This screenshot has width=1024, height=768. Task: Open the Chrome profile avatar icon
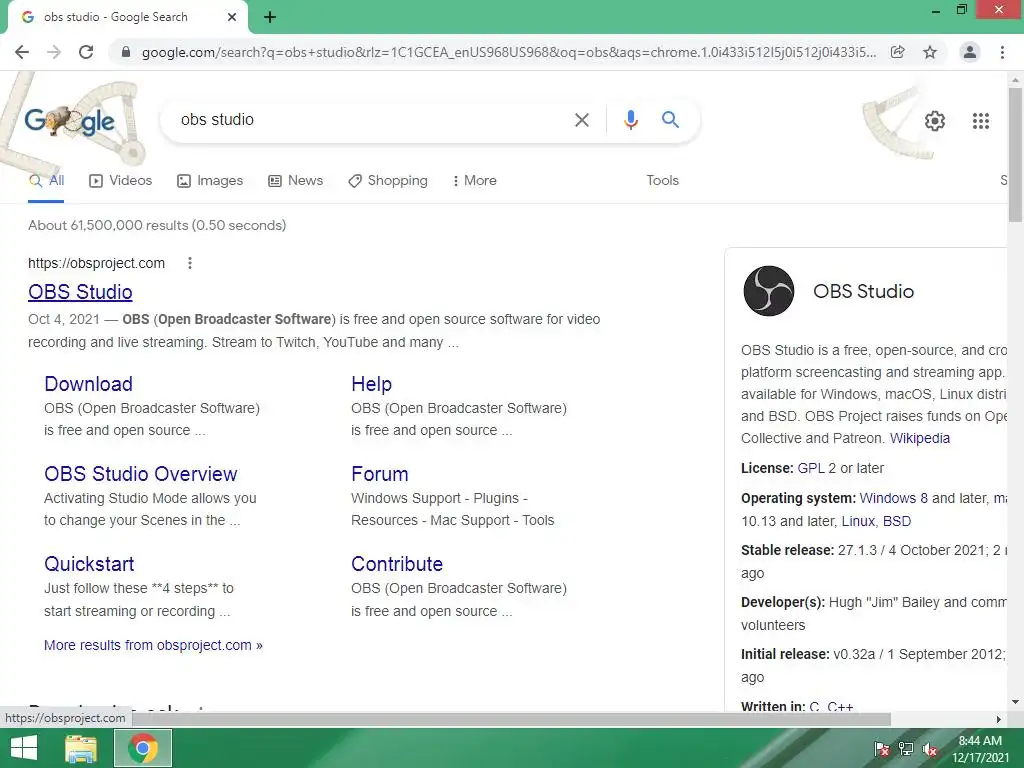970,52
